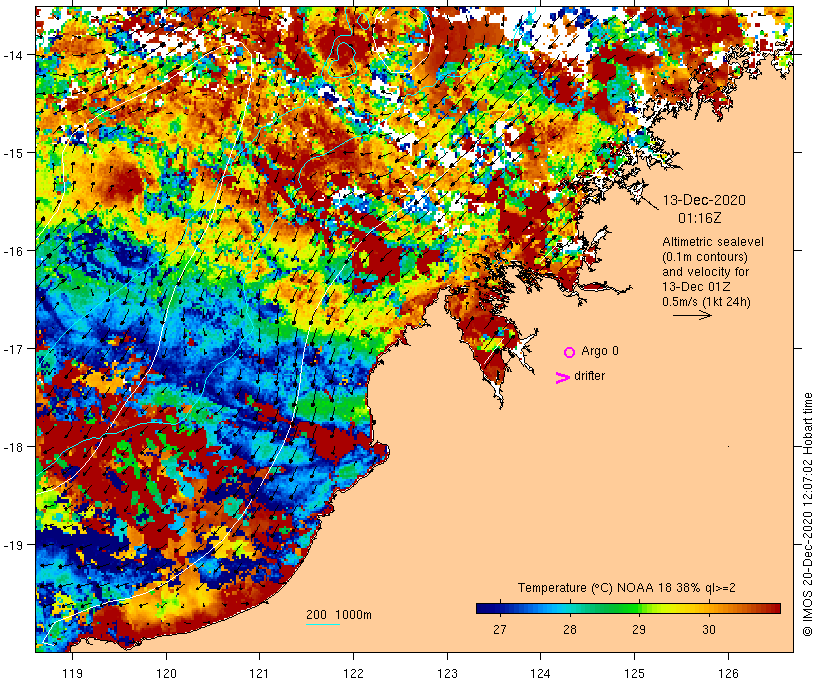Click the 'Argo 0' legend label
Screen dimensions: 820x680
(x=600, y=351)
